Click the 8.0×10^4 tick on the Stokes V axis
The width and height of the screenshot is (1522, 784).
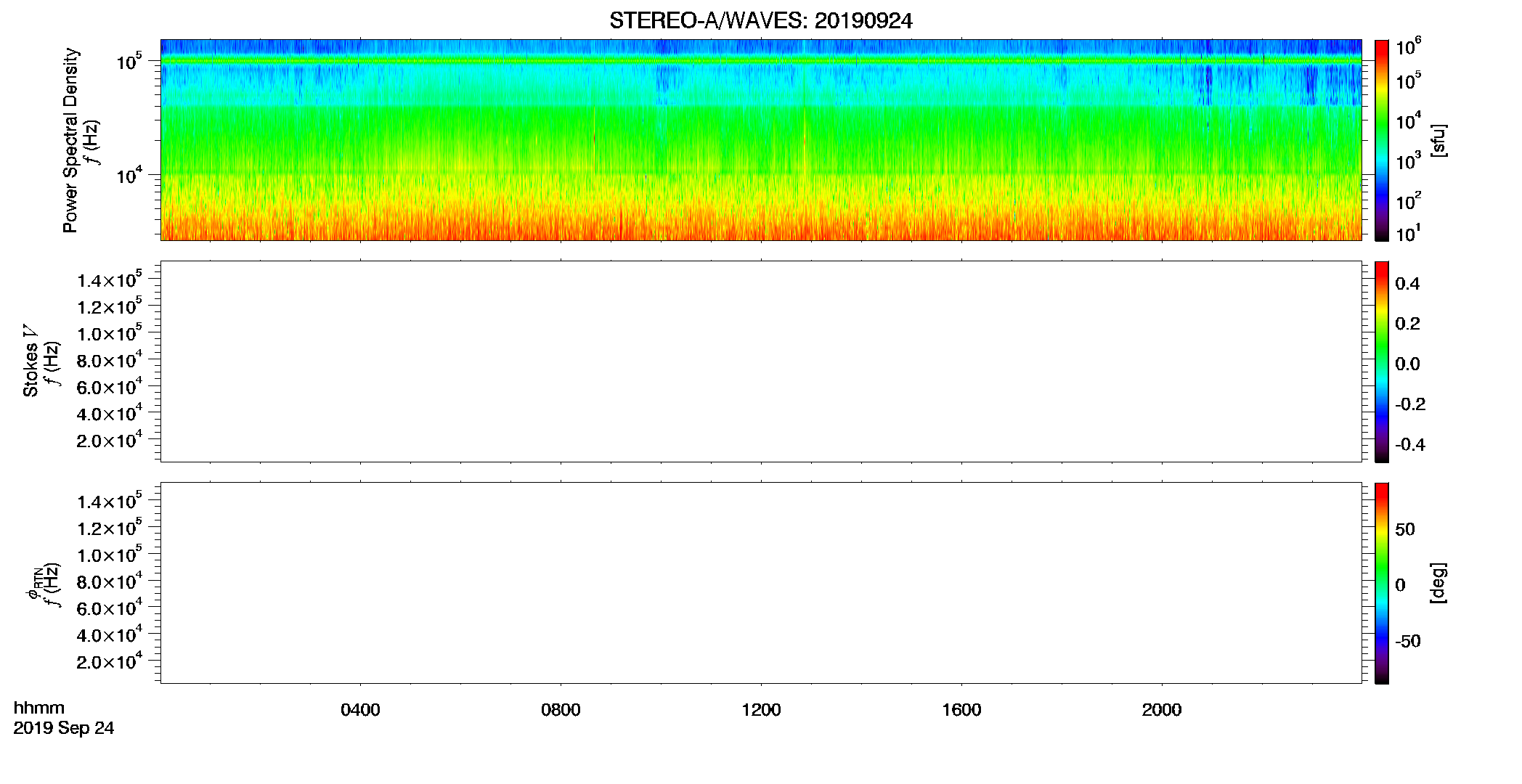[x=110, y=360]
